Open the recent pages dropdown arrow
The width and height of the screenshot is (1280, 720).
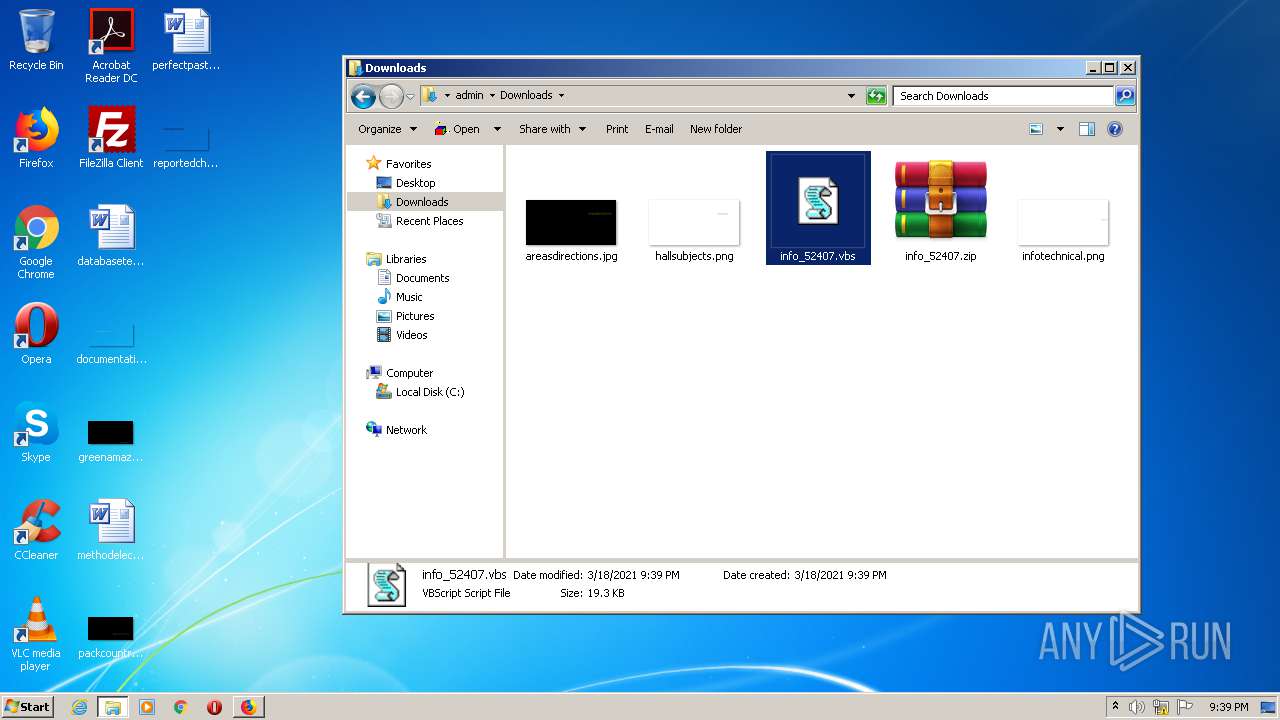(410, 97)
